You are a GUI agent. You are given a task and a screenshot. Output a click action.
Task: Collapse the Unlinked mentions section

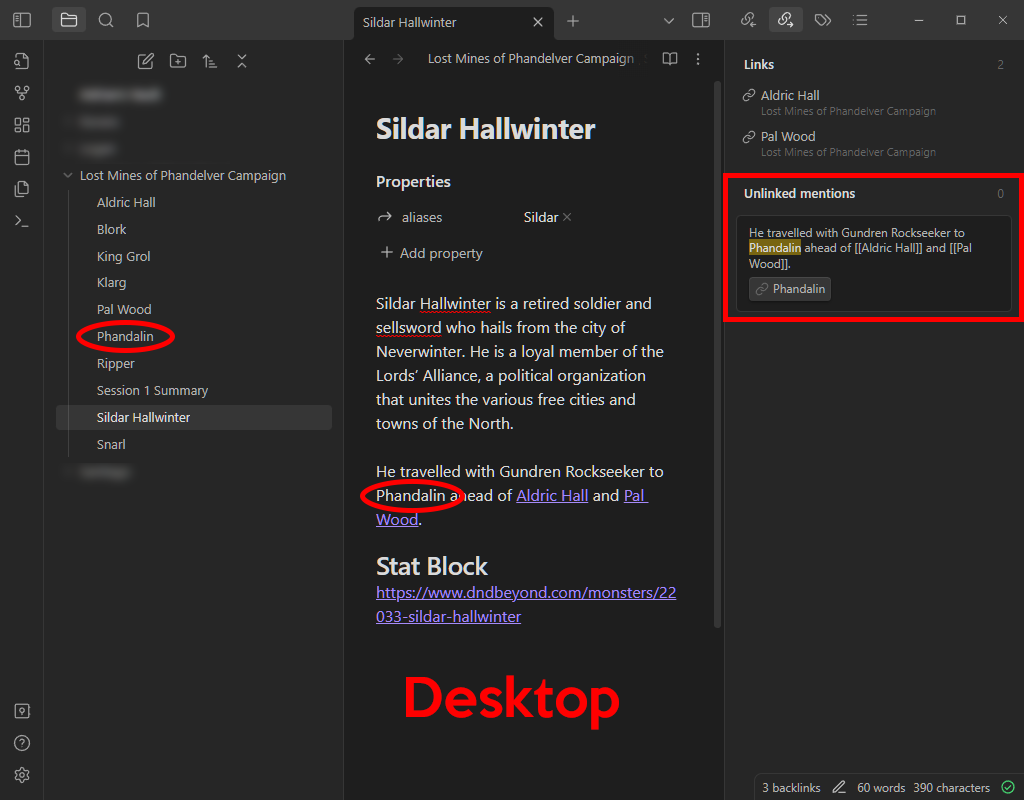(x=799, y=193)
